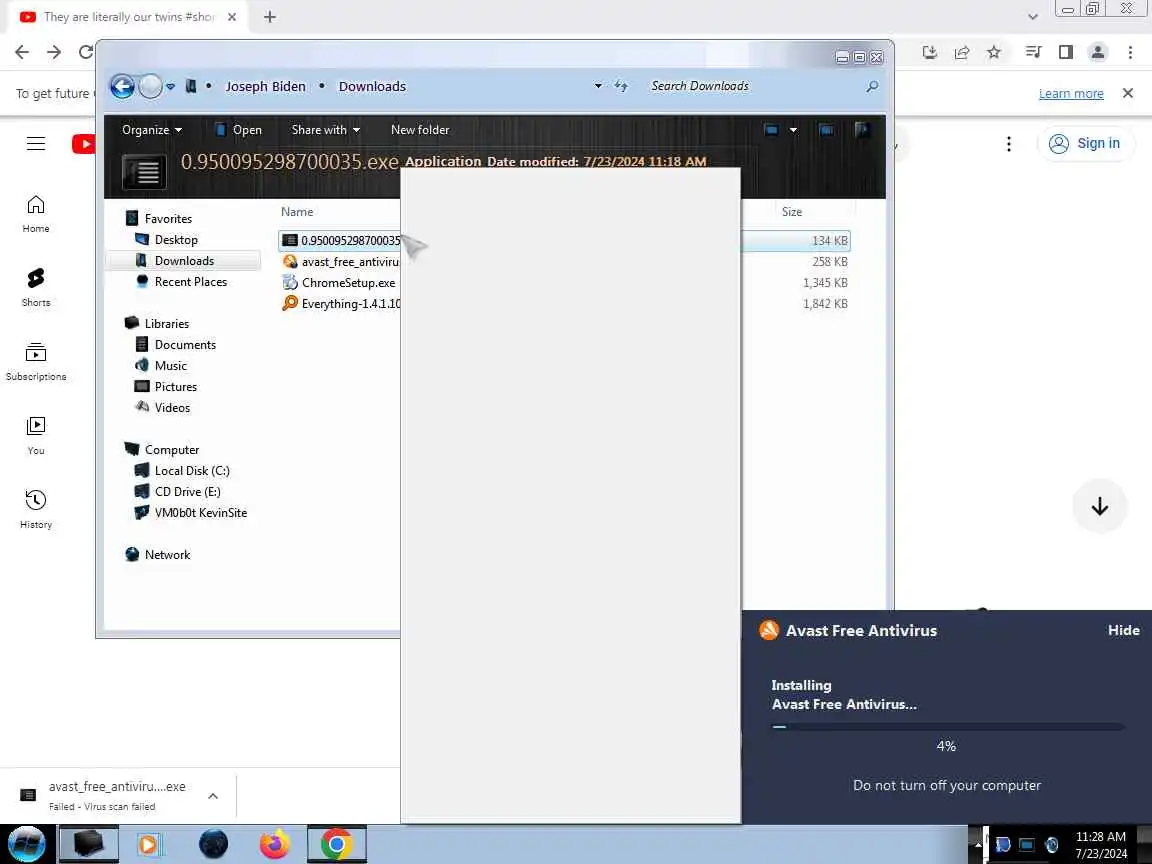Close the YouTube tab in Chrome
This screenshot has height=864, width=1152.
tap(232, 17)
